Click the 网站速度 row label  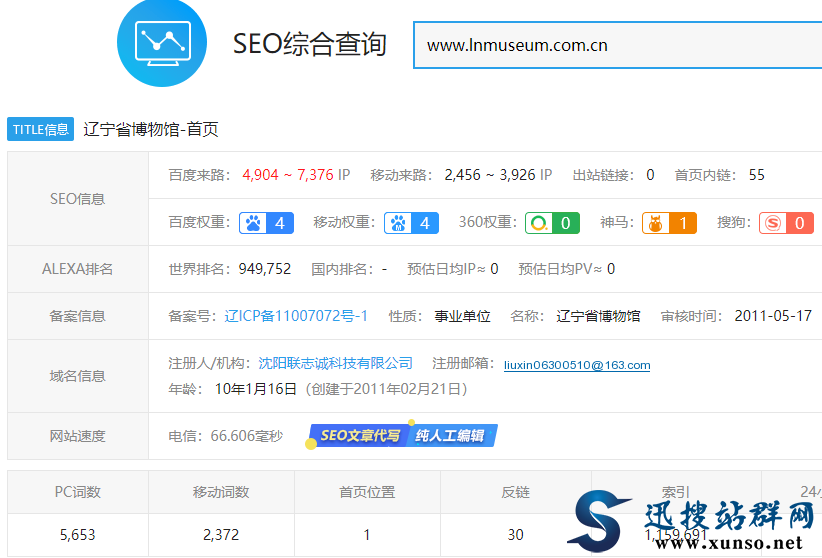[x=78, y=436]
